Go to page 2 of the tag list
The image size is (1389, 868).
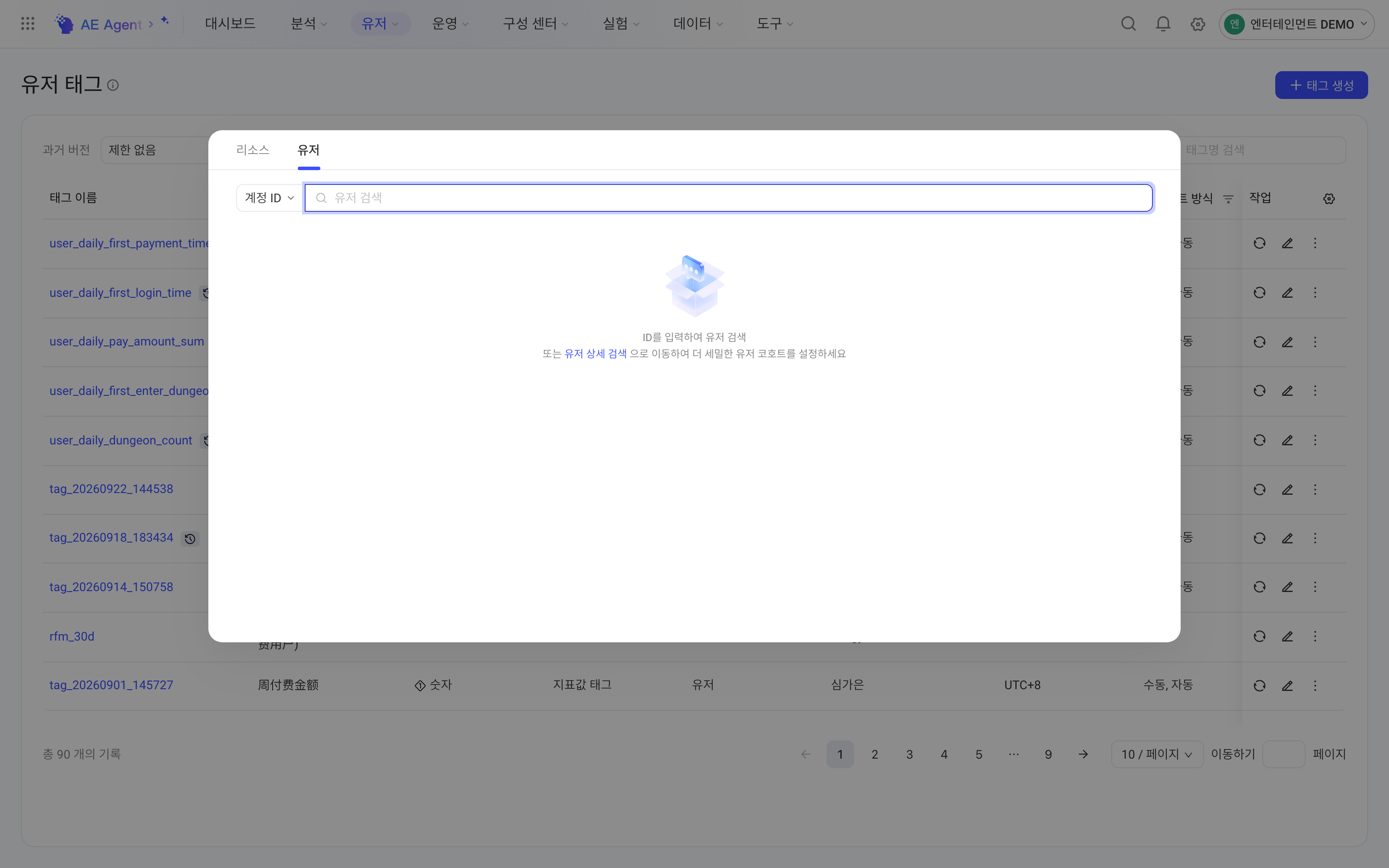[875, 754]
